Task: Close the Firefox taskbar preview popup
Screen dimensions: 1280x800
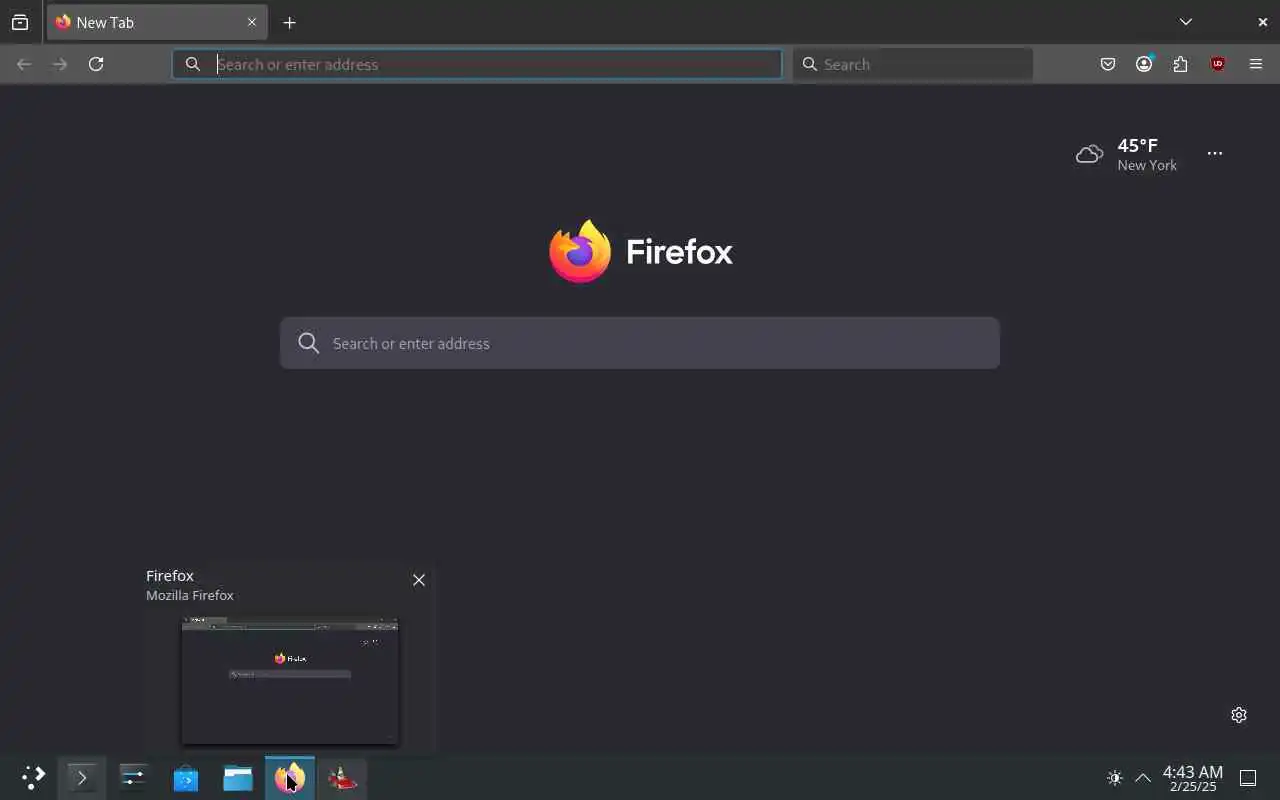Action: tap(419, 580)
